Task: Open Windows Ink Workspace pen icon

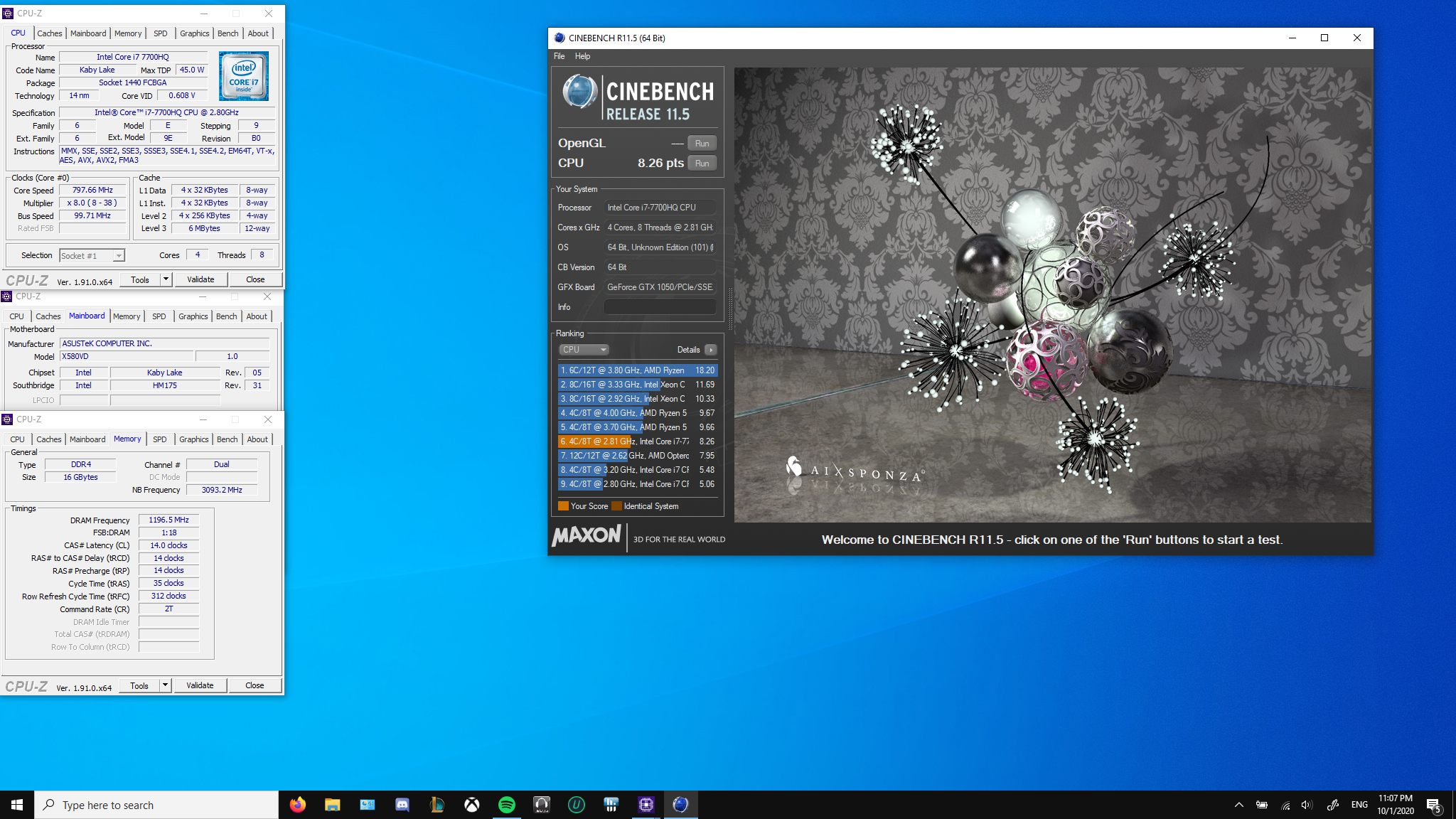Action: coord(1332,805)
